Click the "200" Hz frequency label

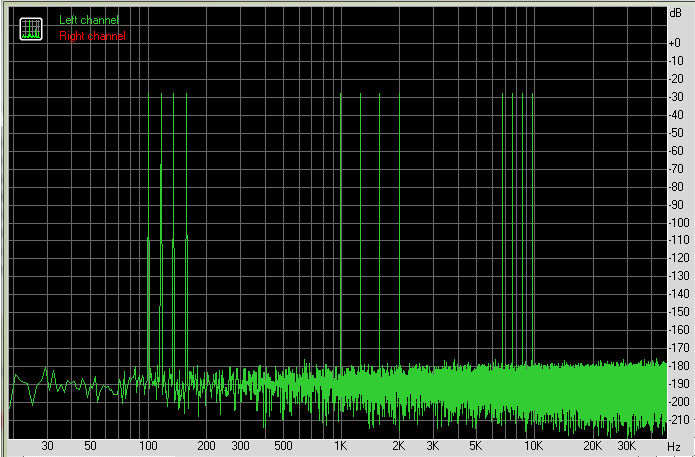(206, 446)
